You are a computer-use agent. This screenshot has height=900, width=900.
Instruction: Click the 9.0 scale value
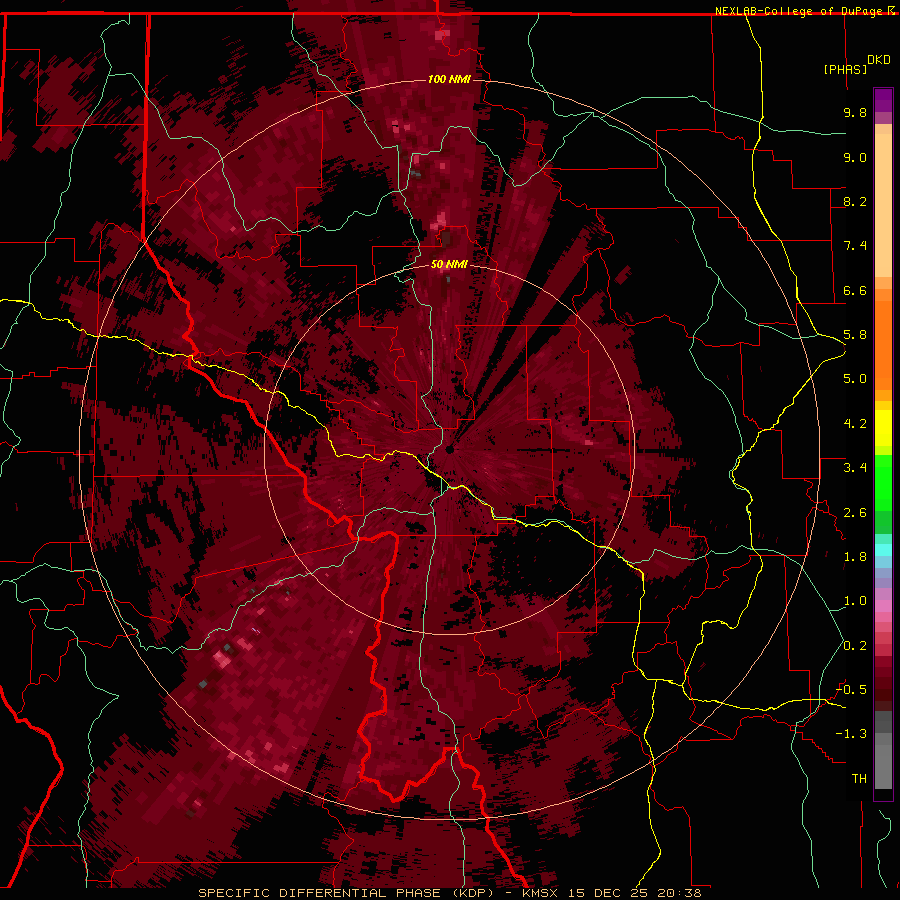click(x=855, y=158)
